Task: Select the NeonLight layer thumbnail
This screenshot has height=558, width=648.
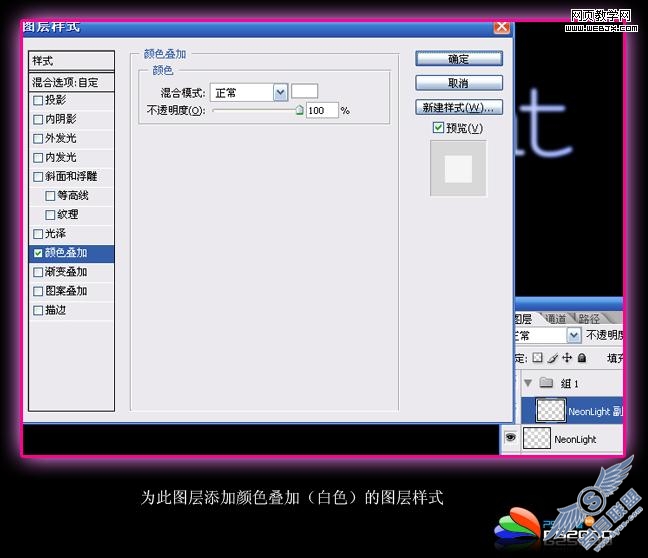Action: (x=537, y=438)
